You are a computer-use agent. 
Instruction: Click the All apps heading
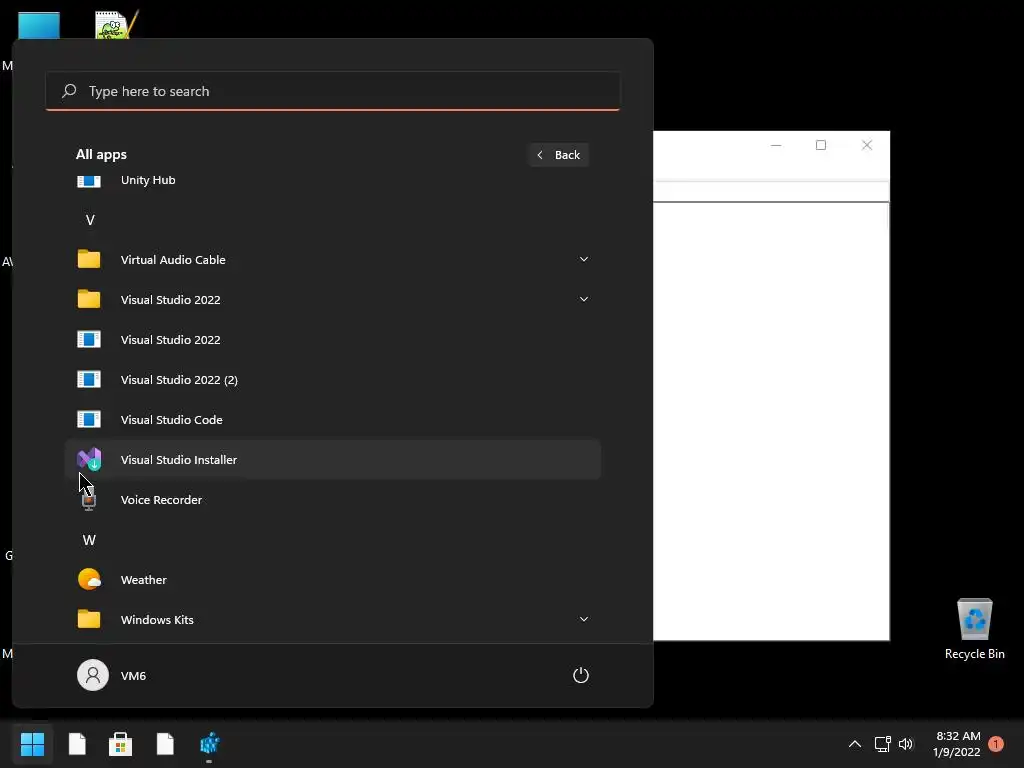tap(101, 155)
